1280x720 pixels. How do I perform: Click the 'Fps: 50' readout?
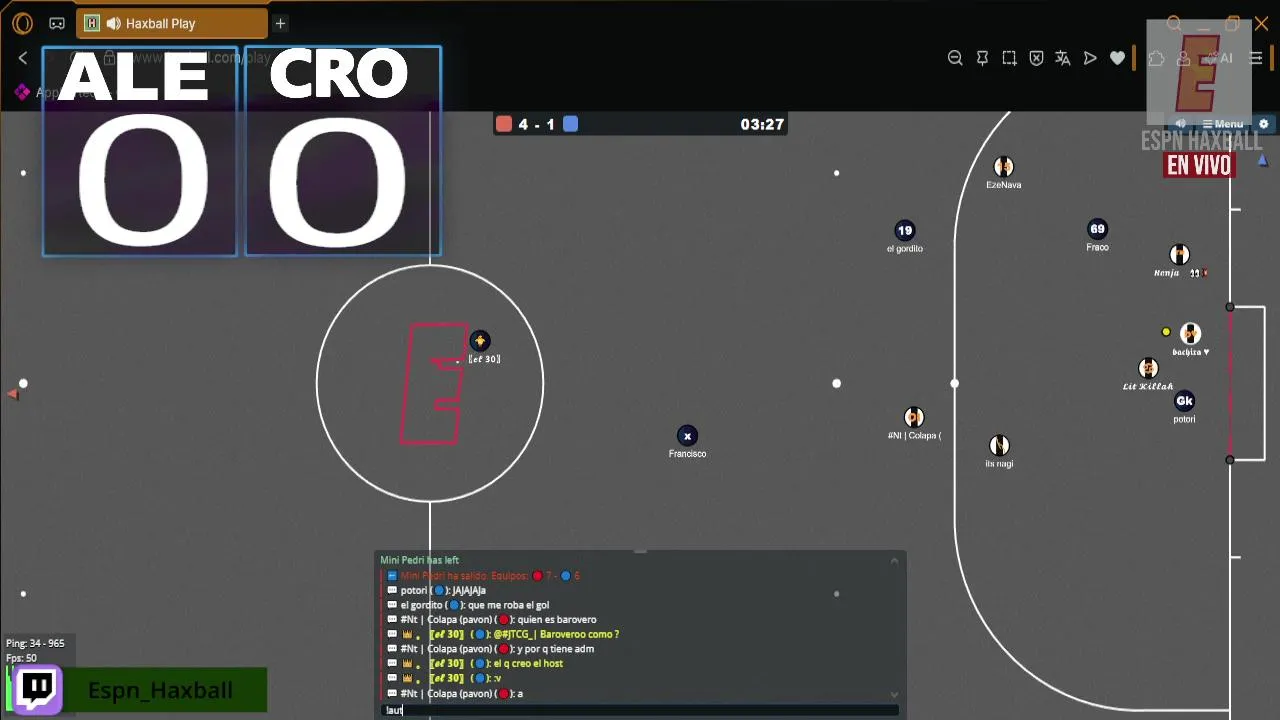pos(21,658)
